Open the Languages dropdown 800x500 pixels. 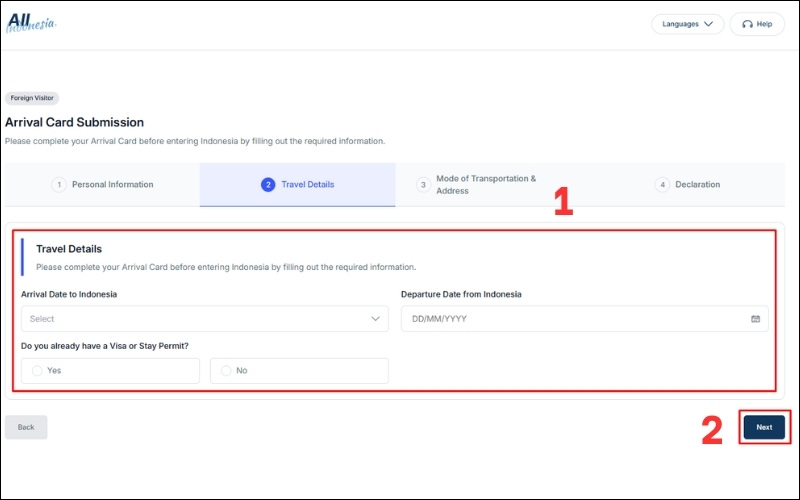point(687,24)
